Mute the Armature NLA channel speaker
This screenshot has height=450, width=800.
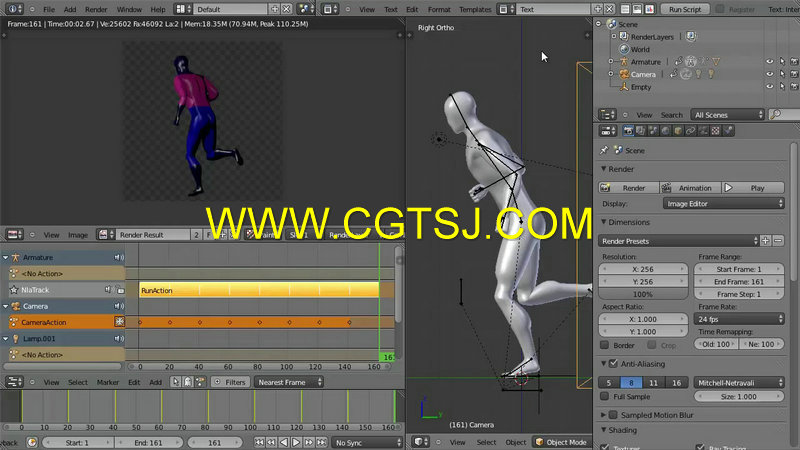tap(118, 258)
